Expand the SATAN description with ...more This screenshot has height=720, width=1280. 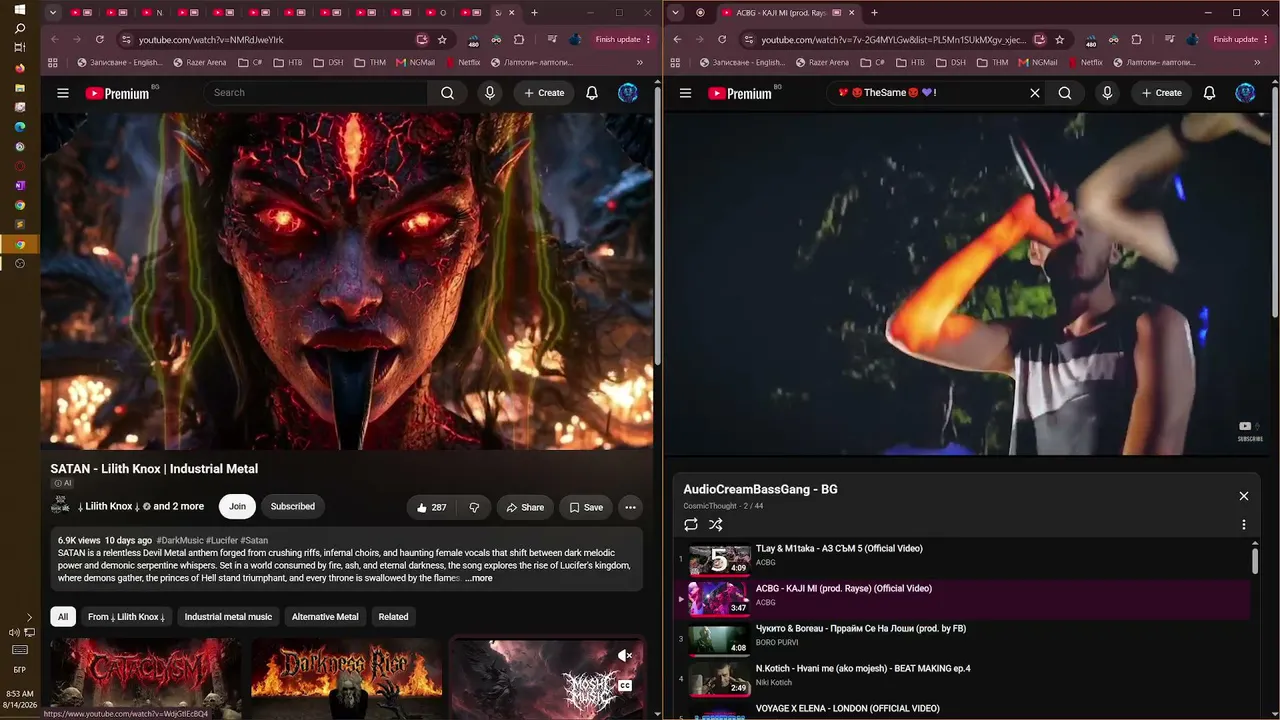click(x=478, y=578)
